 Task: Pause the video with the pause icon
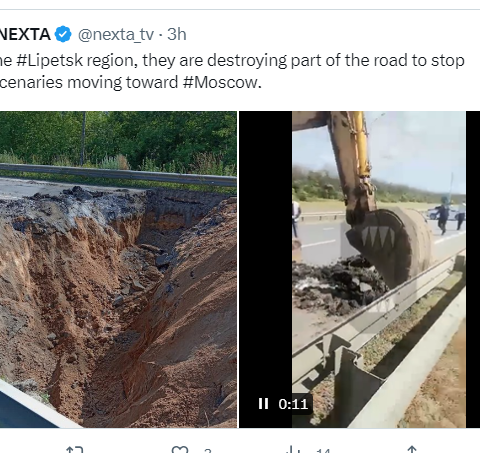coord(263,404)
